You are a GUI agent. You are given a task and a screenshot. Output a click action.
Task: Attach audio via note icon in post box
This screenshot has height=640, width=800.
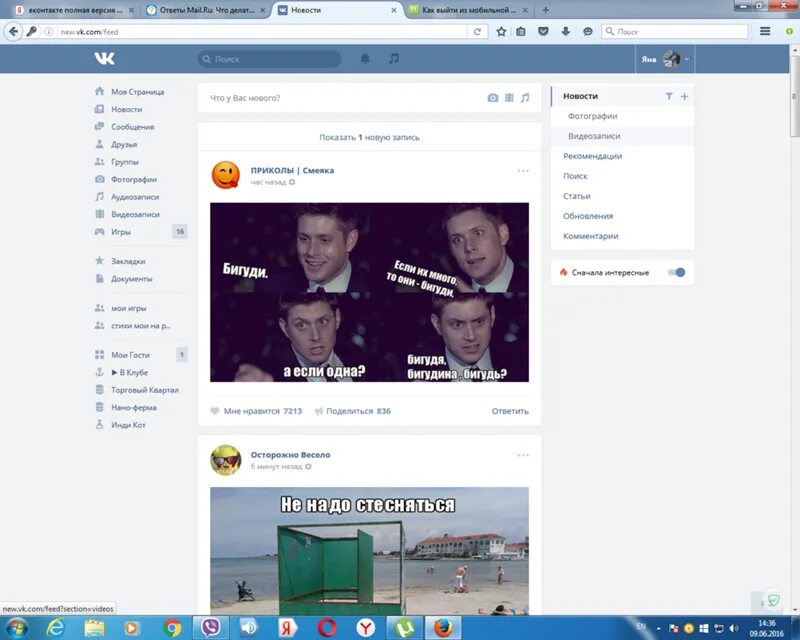click(525, 97)
